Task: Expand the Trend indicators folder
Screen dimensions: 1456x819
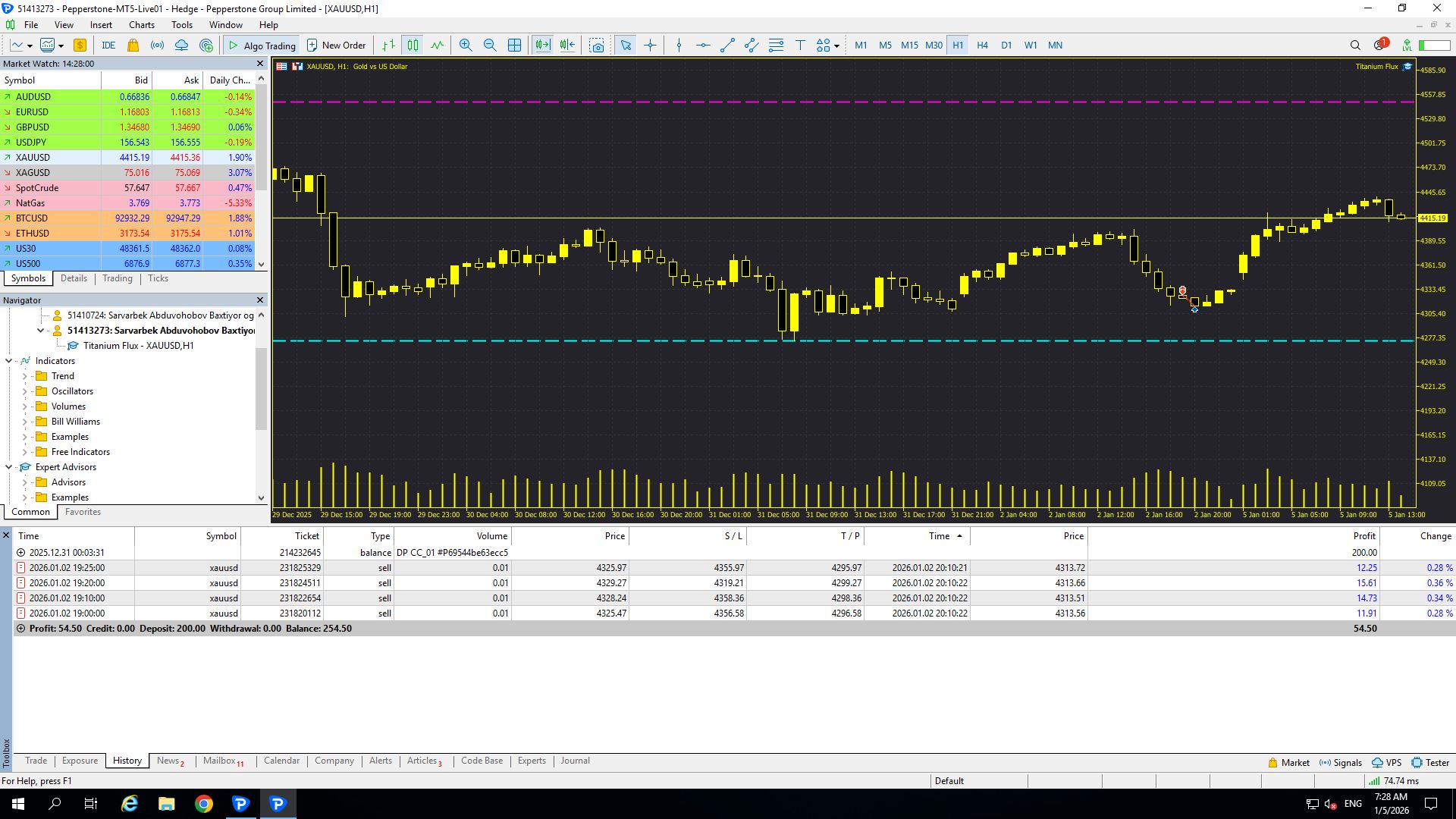Action: 24,376
